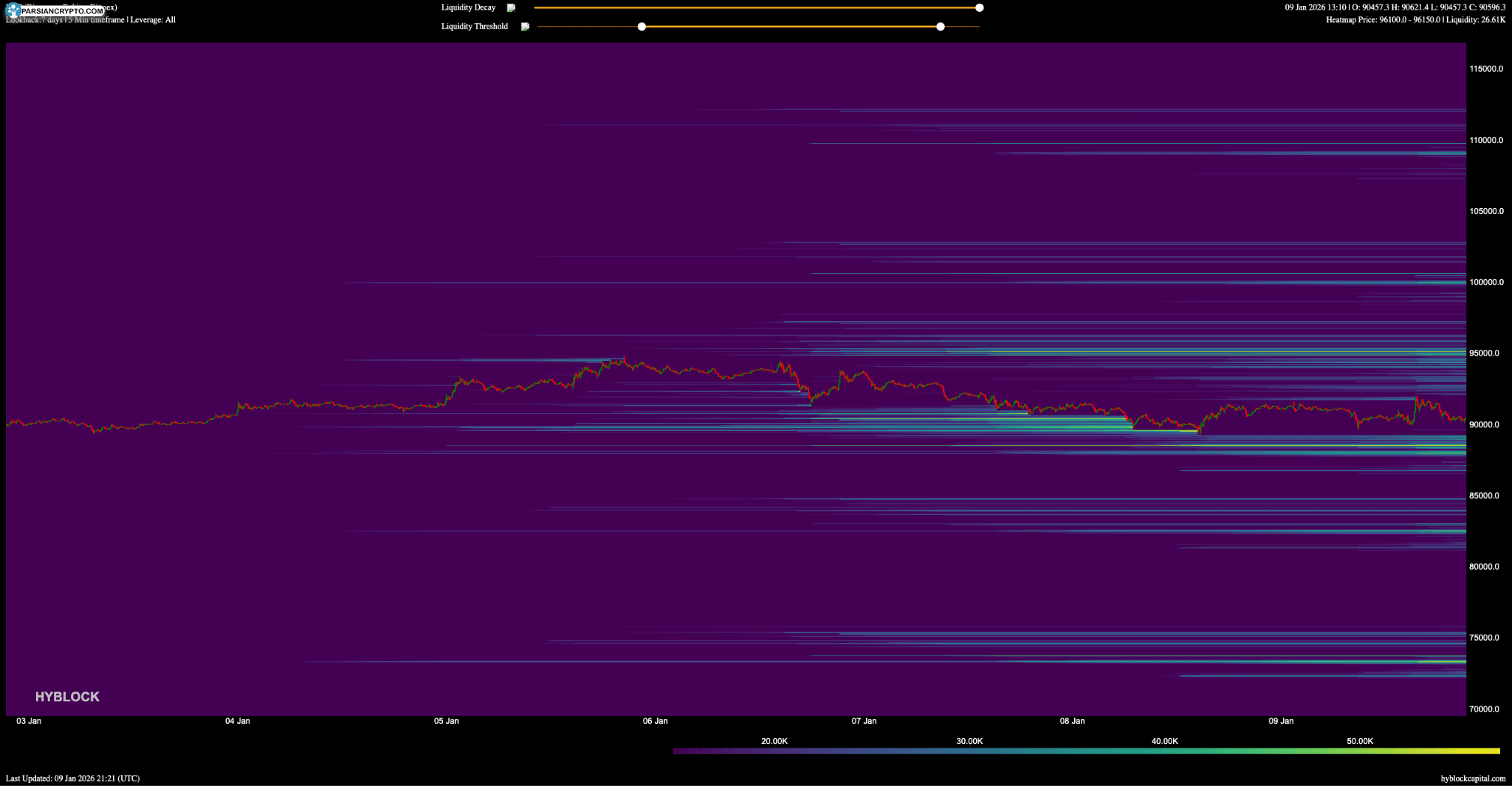Click the '20.00K' color scale label
The height and width of the screenshot is (786, 1512).
[774, 741]
